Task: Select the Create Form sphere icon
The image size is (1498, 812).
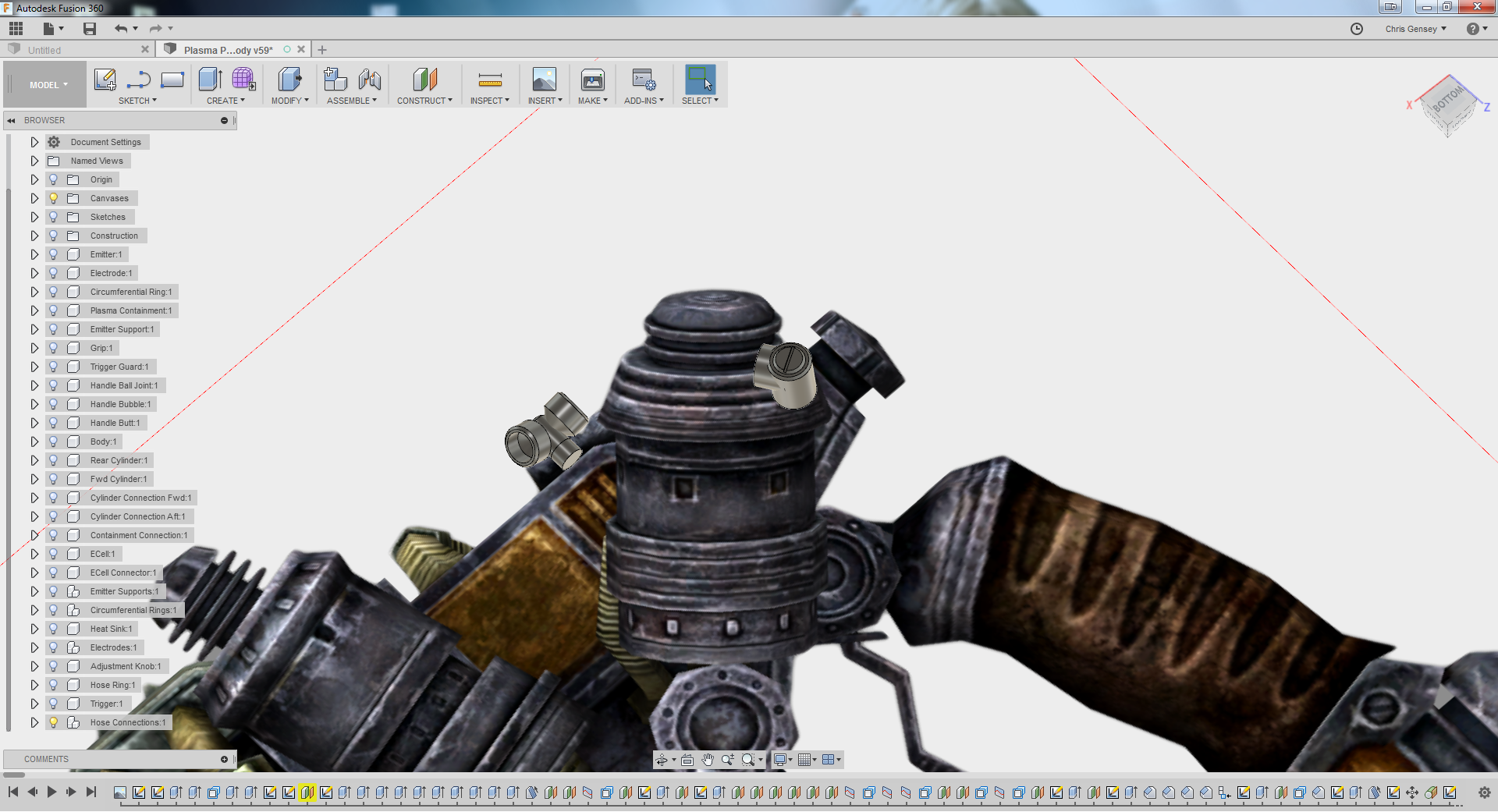Action: pos(243,80)
